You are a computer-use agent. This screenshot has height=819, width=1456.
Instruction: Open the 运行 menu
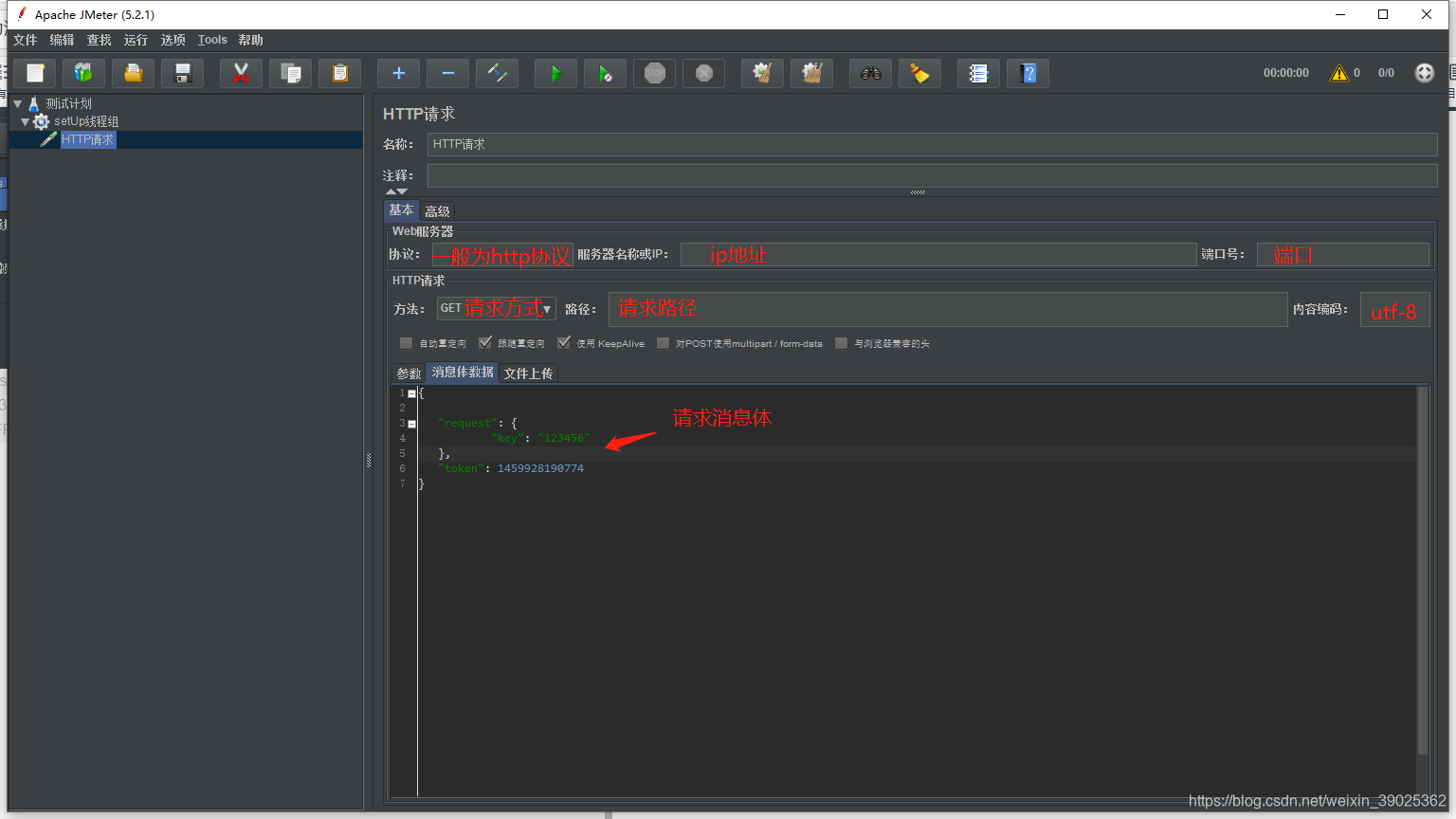(136, 40)
